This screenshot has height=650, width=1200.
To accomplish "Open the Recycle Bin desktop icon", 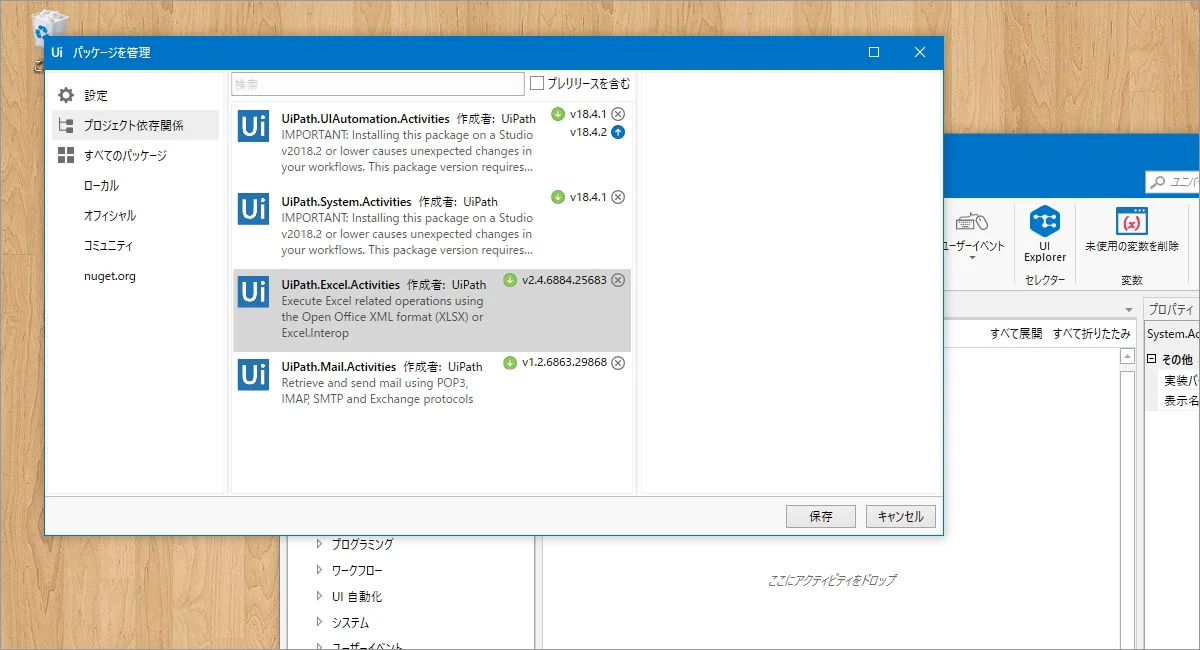I will [50, 30].
